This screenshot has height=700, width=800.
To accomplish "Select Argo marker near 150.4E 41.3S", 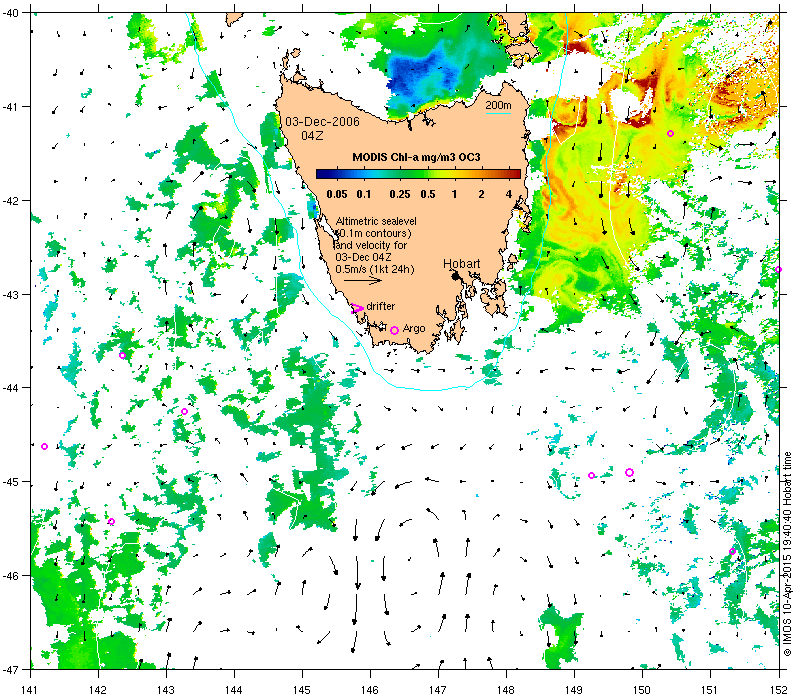I will pyautogui.click(x=670, y=134).
